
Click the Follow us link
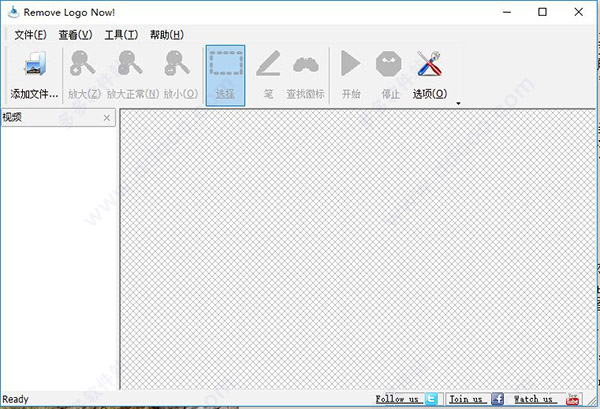tap(398, 399)
